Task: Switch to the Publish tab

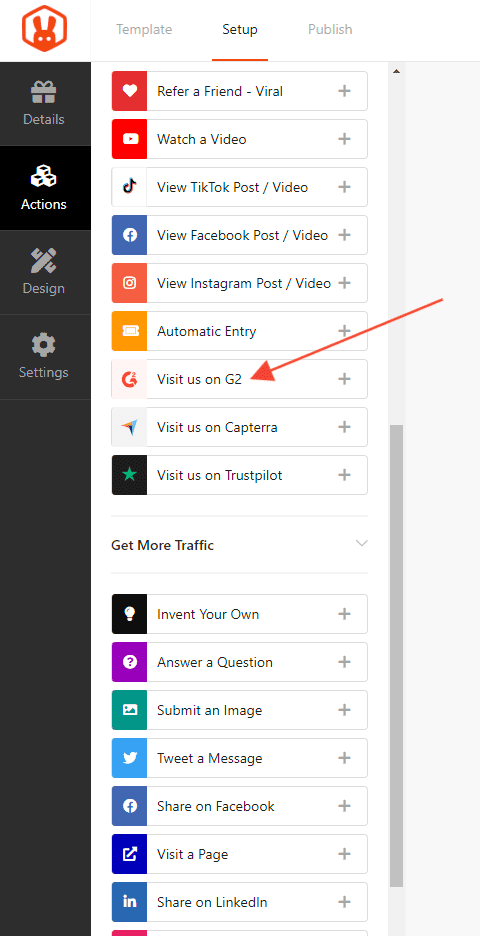Action: (330, 29)
